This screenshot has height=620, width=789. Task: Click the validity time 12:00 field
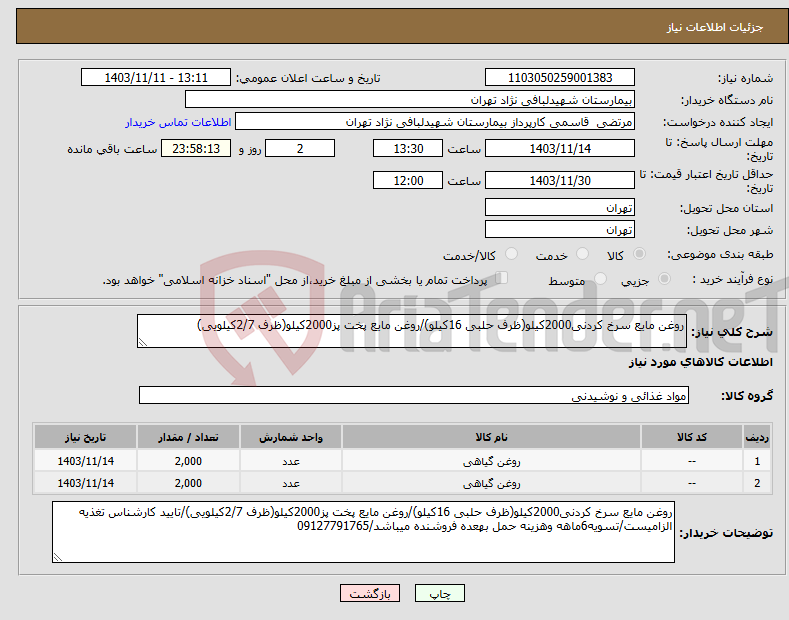coord(408,180)
